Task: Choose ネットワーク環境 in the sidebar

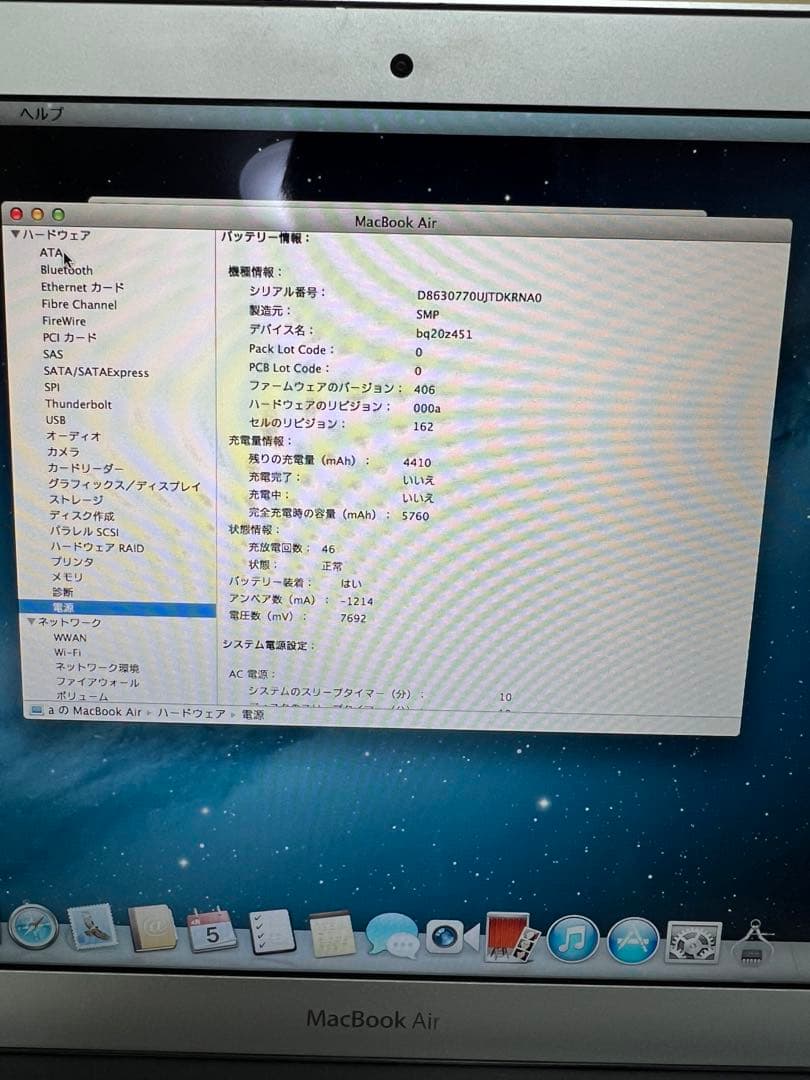Action: [97, 667]
